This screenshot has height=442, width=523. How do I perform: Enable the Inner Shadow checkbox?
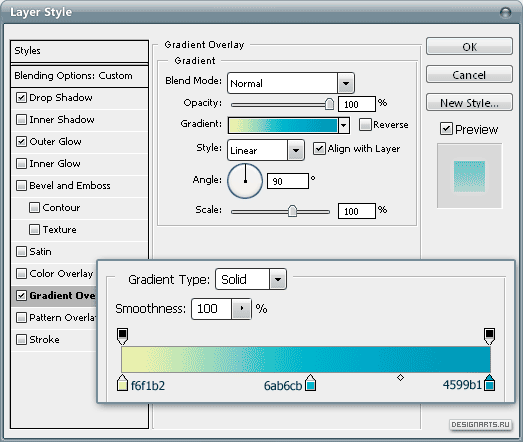[x=21, y=120]
